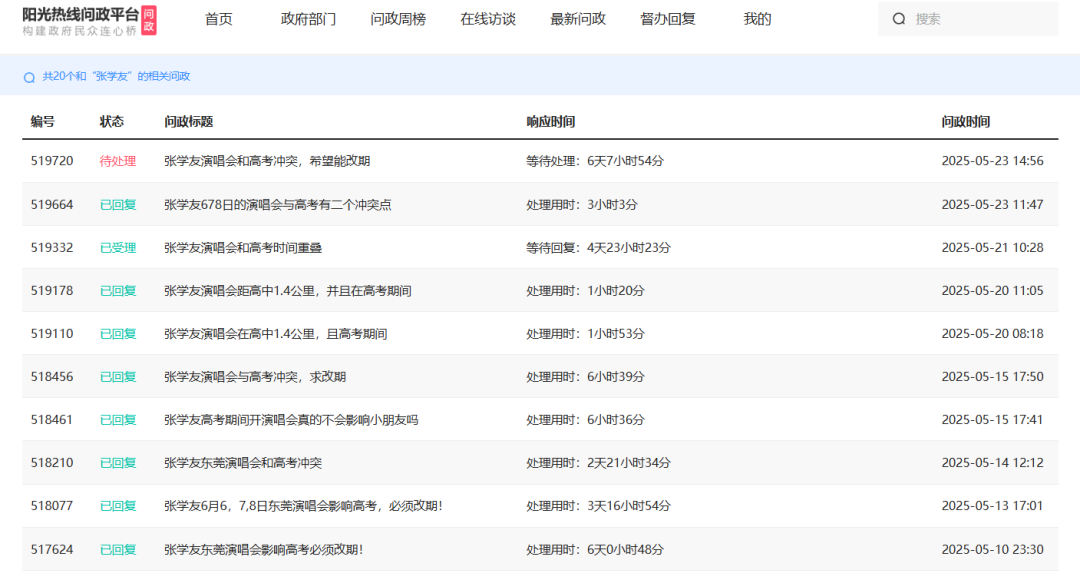The width and height of the screenshot is (1080, 580).
Task: Open inquiry 张学友678日的演唱会与高考有二个冲突点
Action: (278, 205)
